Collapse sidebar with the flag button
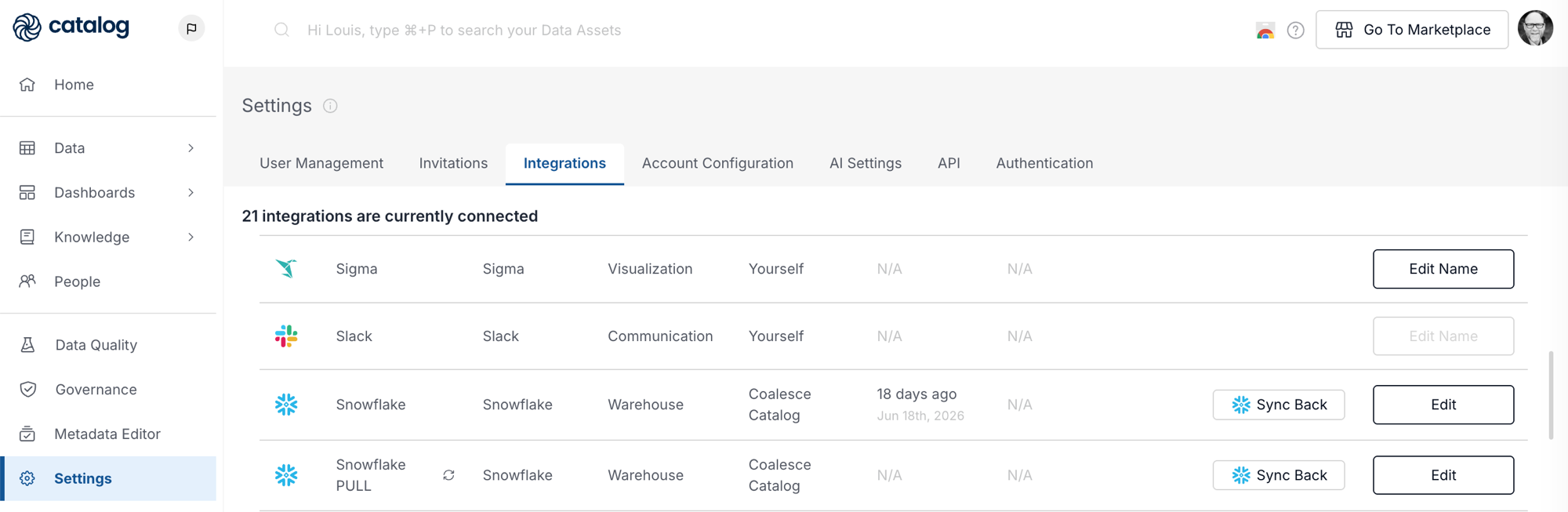 click(191, 28)
